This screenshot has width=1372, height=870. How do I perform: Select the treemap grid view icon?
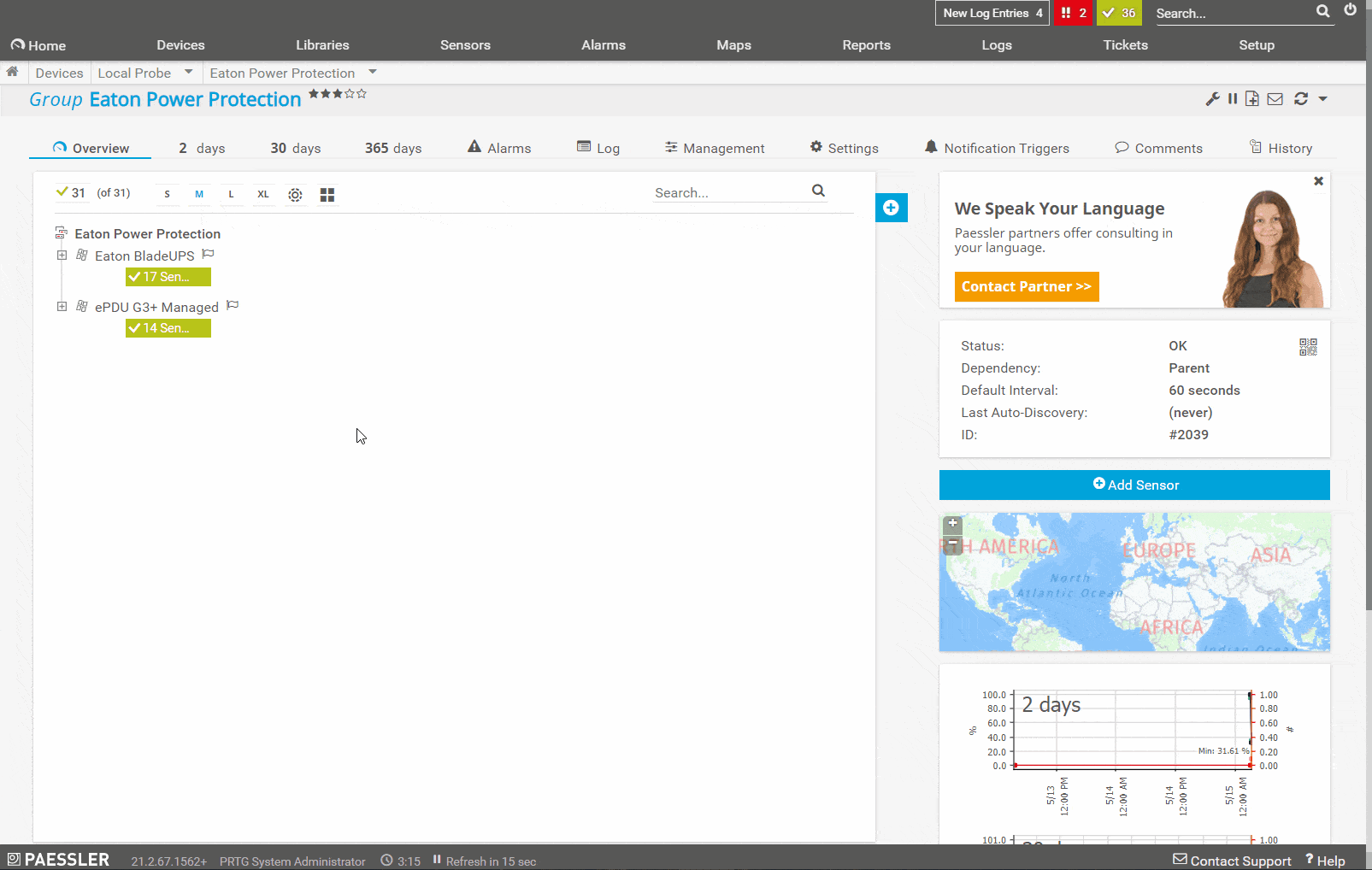(327, 195)
